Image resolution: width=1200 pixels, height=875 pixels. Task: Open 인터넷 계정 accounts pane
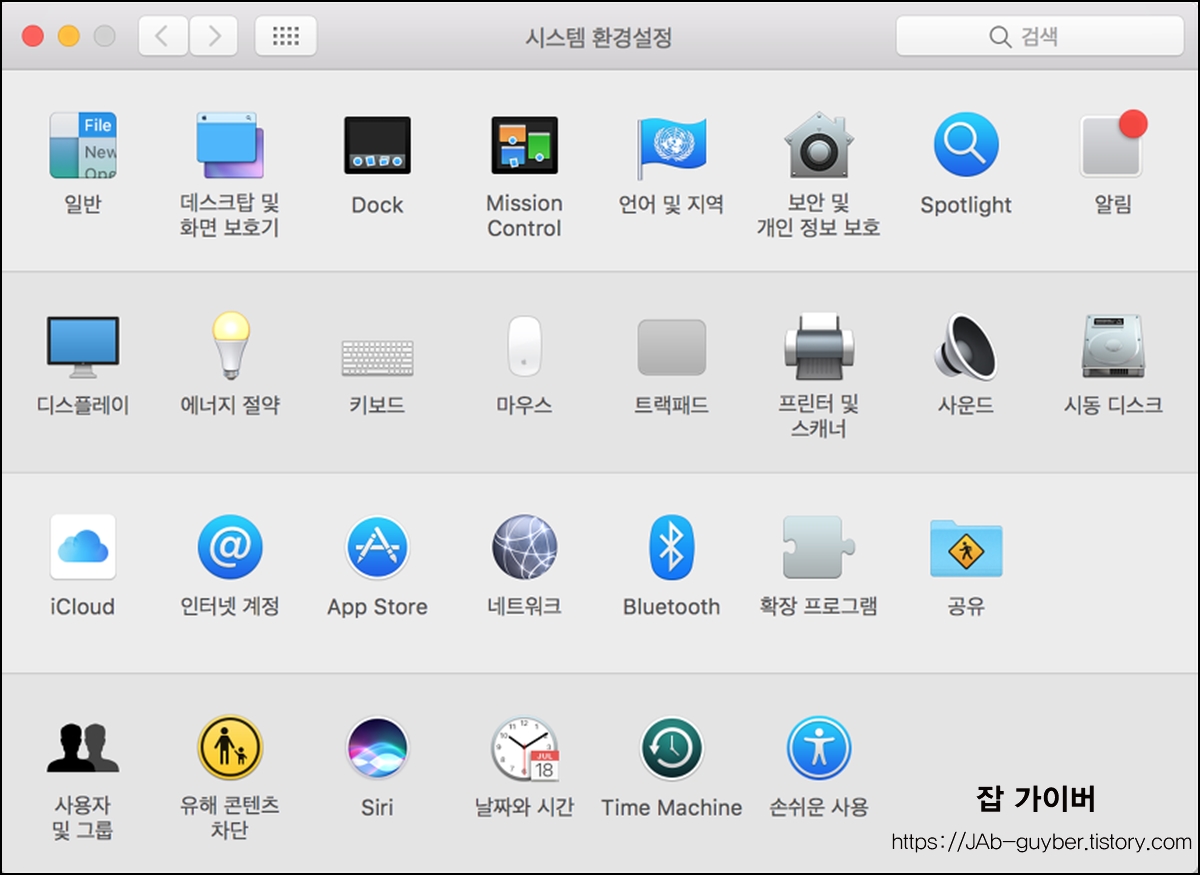click(x=230, y=547)
